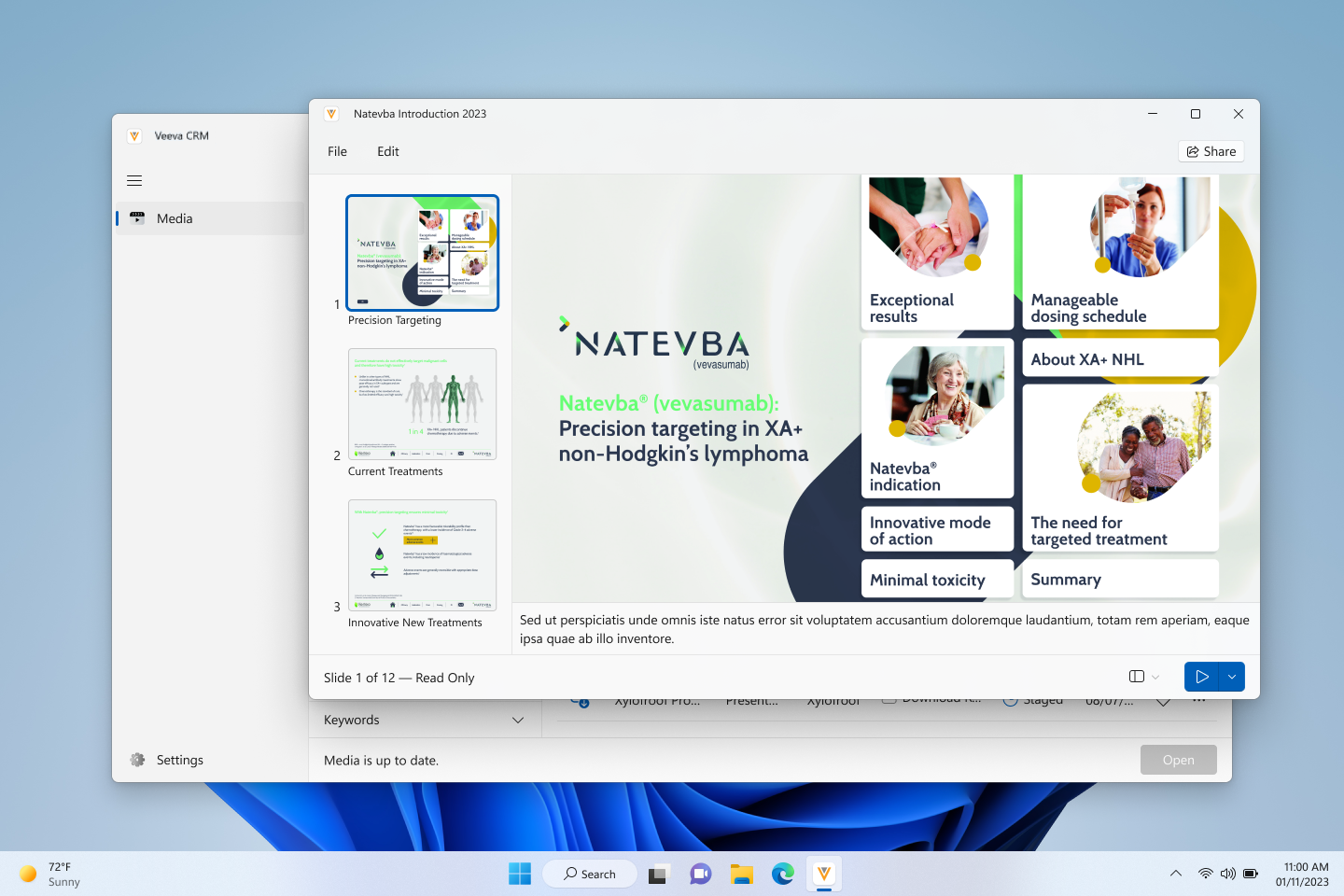Select the Innovative New Treatments slide thumbnail

point(422,555)
